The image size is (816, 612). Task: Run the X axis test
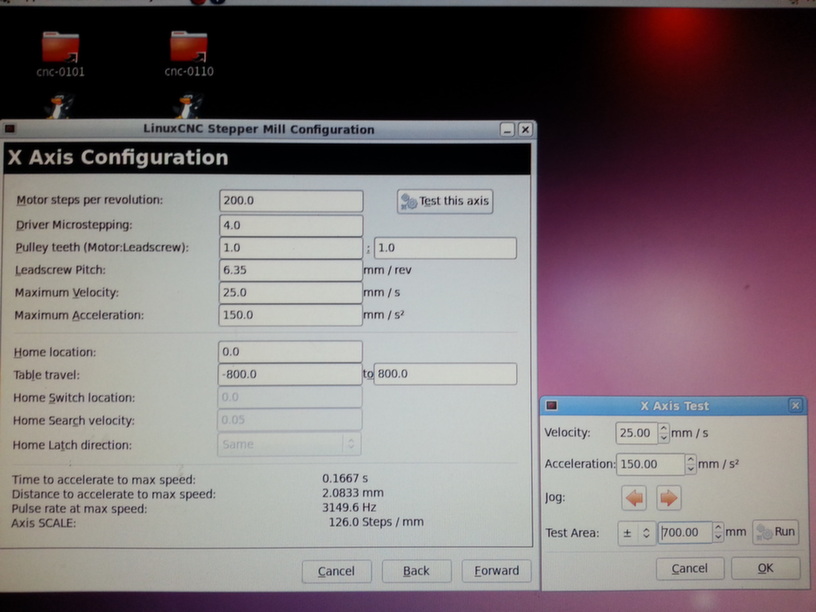(x=775, y=532)
